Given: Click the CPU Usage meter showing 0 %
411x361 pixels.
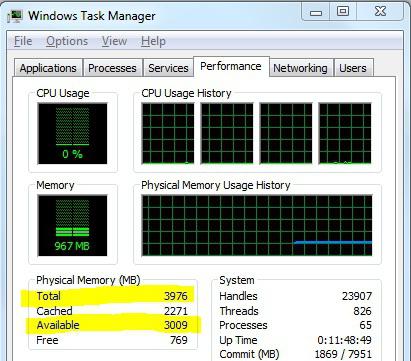Looking at the screenshot, I should point(72,133).
